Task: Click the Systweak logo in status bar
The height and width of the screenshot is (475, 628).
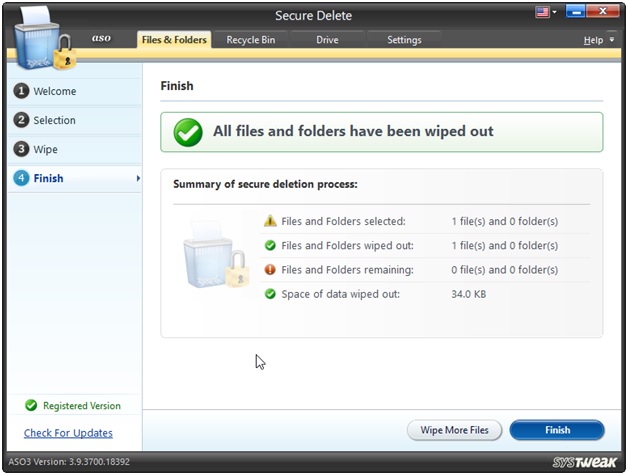Action: click(584, 462)
